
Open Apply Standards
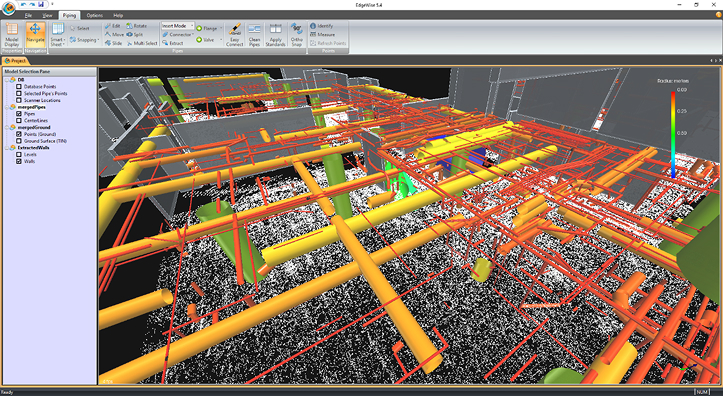(275, 35)
